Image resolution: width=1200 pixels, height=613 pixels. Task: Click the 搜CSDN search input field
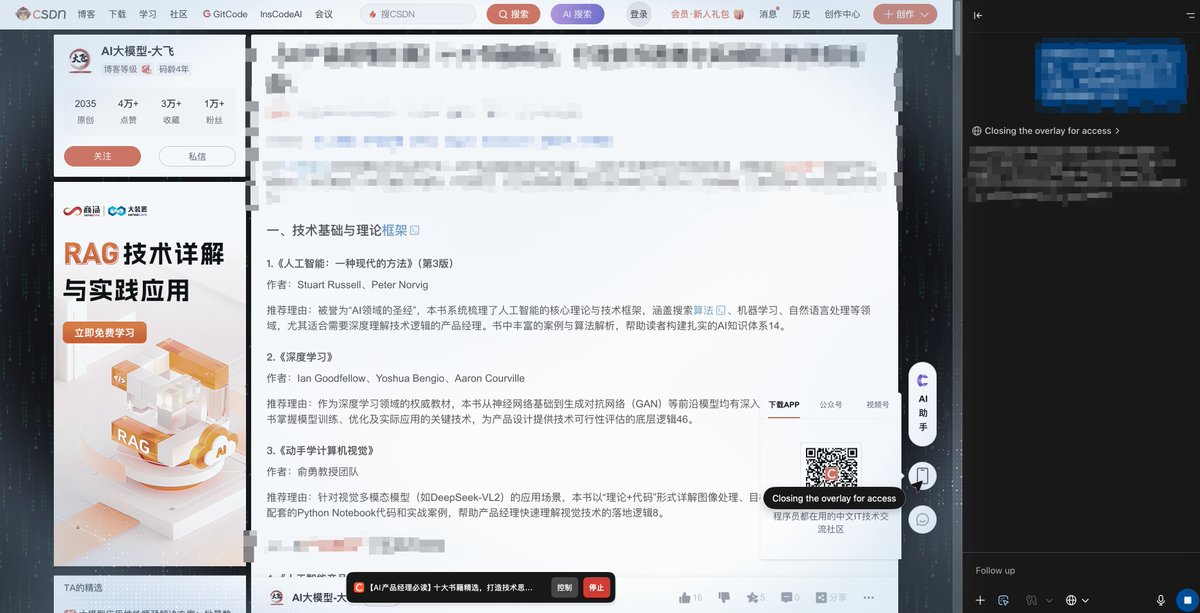pos(418,14)
